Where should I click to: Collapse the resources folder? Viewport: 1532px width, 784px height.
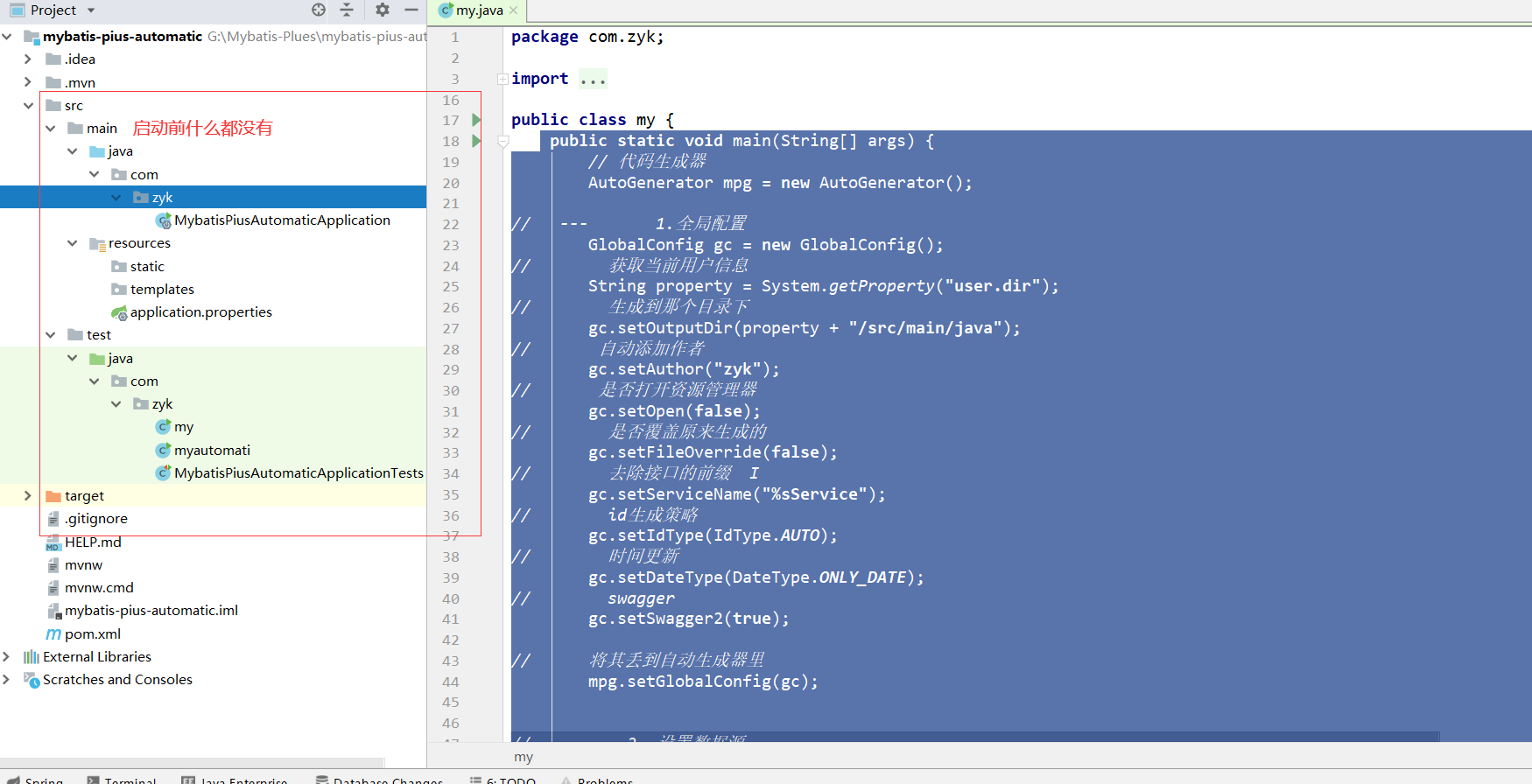pyautogui.click(x=72, y=242)
